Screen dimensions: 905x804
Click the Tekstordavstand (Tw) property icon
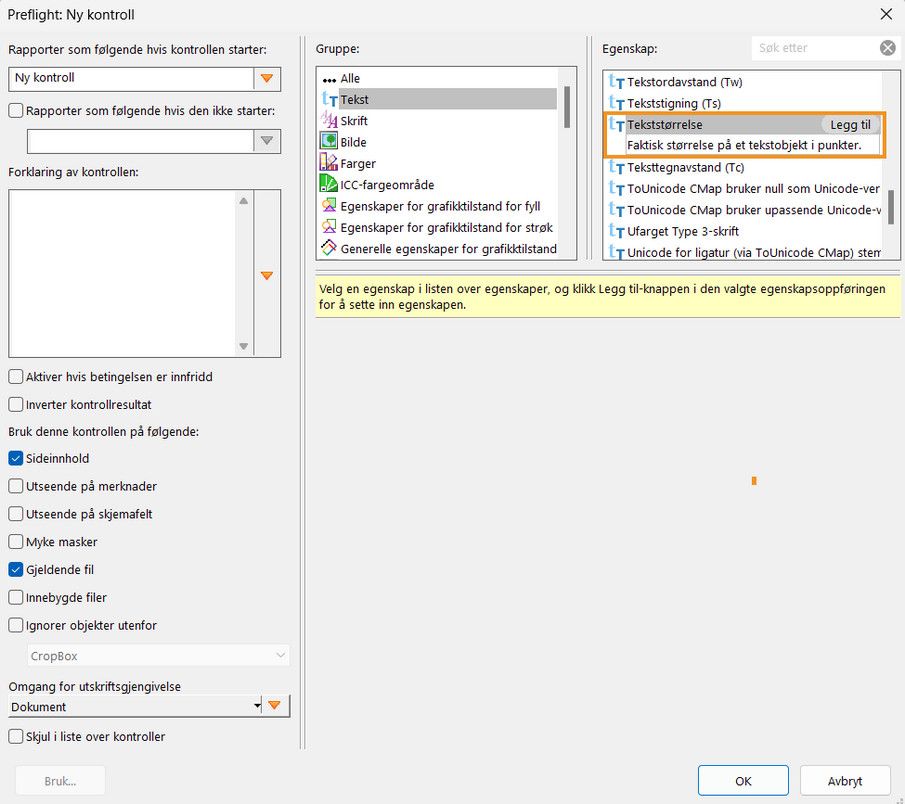tap(616, 82)
